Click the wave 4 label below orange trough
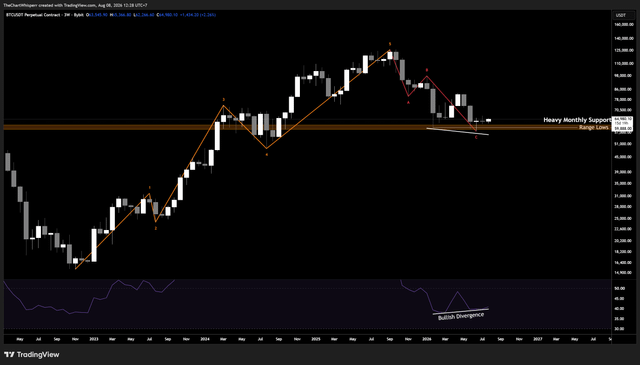Screen dimensions: 640x365 (267, 155)
